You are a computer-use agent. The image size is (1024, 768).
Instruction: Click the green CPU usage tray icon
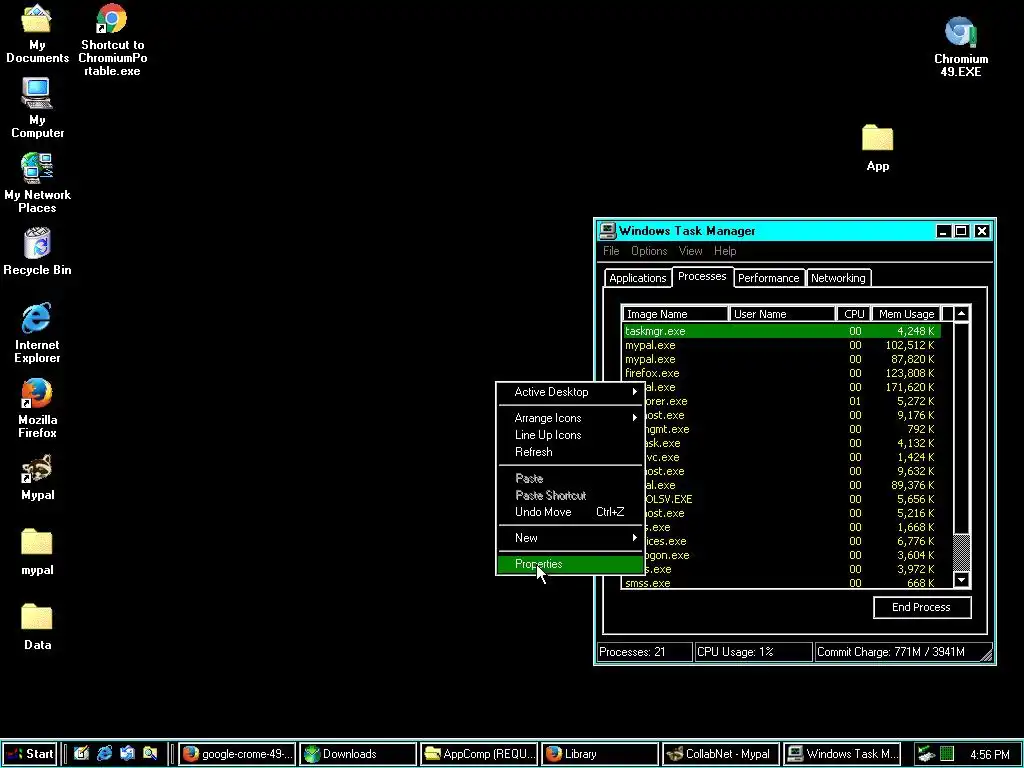[947, 754]
